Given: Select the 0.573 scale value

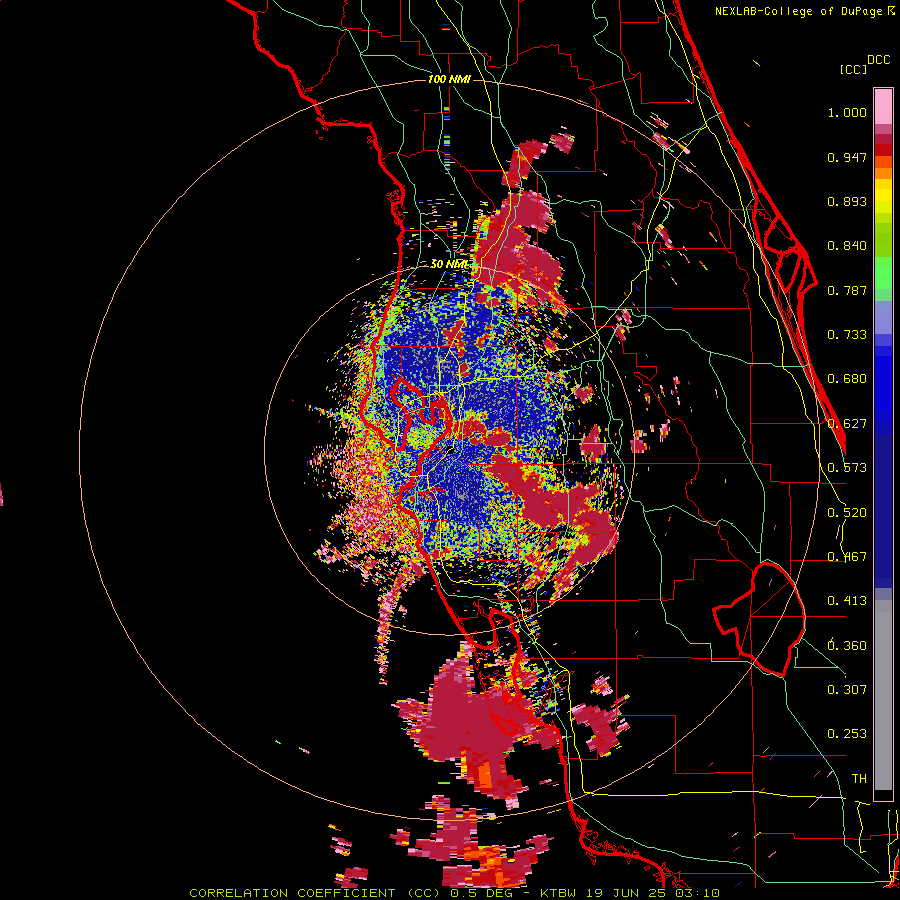Looking at the screenshot, I should tap(847, 468).
